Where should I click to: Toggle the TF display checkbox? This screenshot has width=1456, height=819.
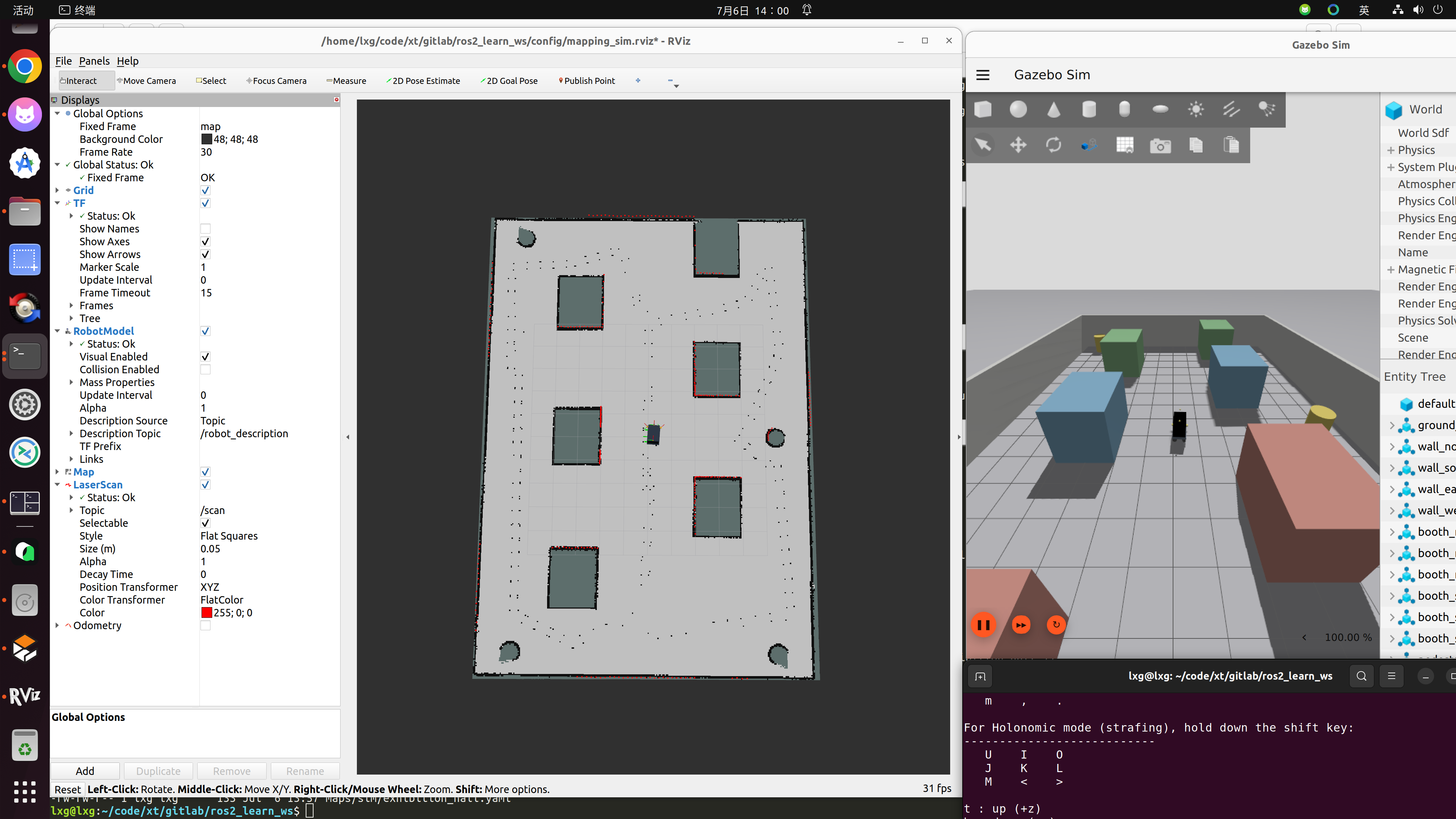205,203
